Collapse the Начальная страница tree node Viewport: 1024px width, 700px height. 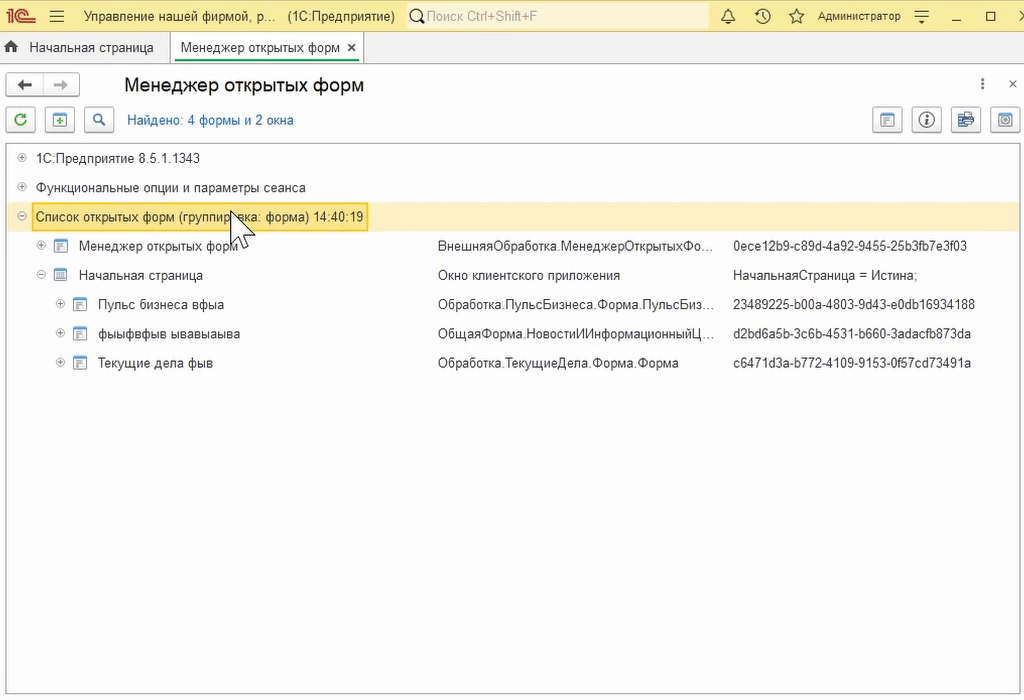[41, 275]
